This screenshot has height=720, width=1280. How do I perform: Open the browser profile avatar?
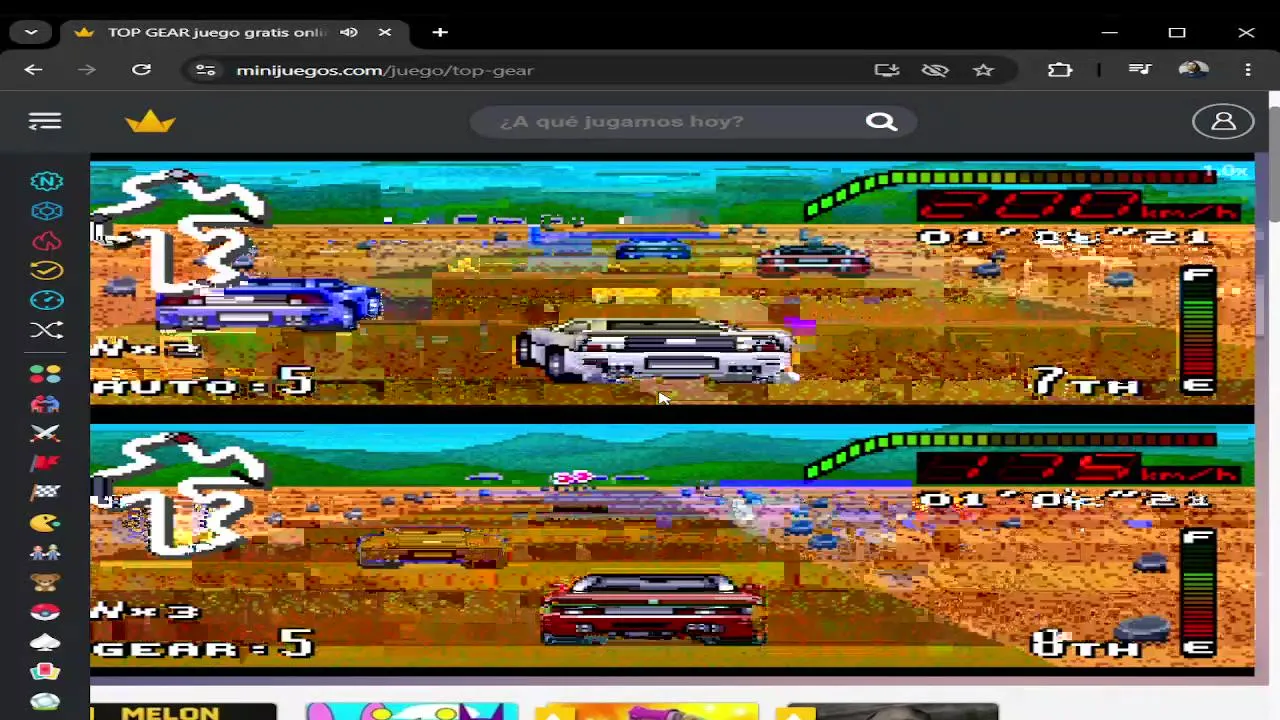pos(1193,70)
